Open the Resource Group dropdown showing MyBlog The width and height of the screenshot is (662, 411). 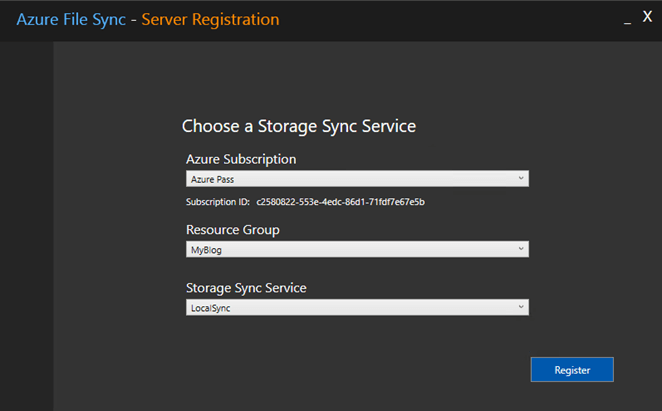[x=357, y=249]
